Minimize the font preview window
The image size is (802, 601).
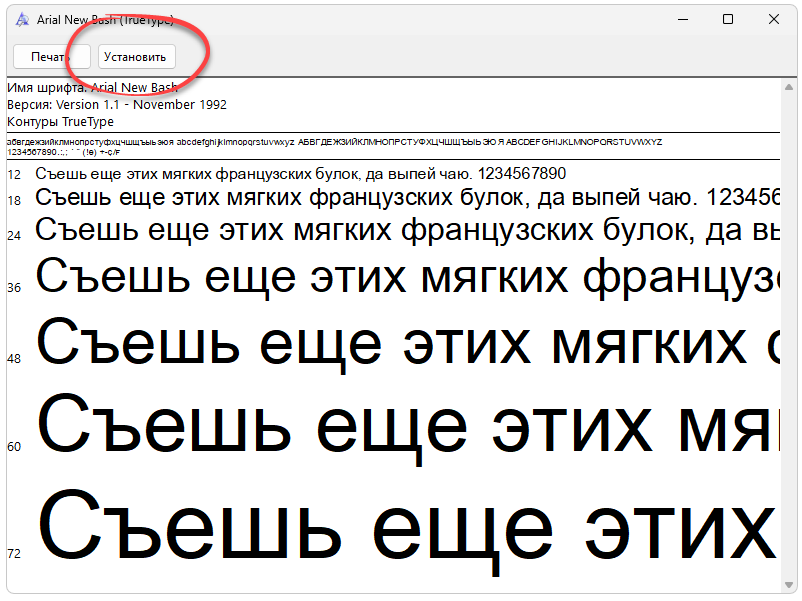(683, 19)
